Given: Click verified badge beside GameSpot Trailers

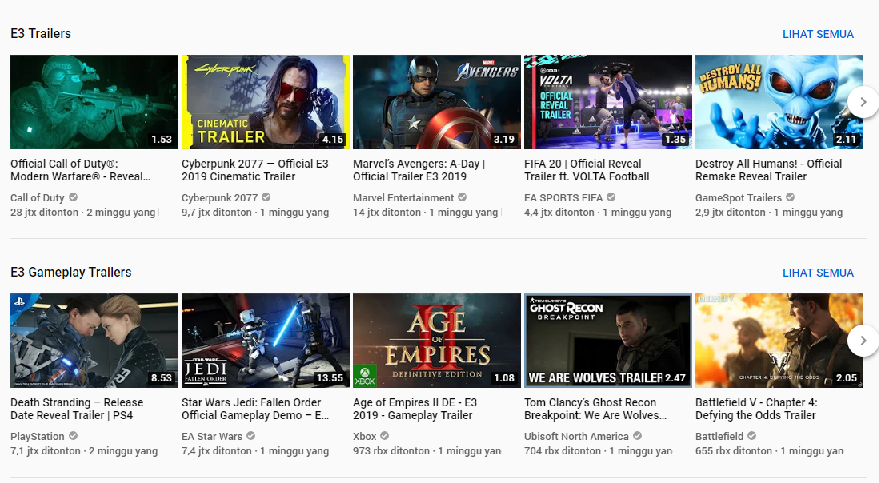Looking at the screenshot, I should [x=790, y=197].
